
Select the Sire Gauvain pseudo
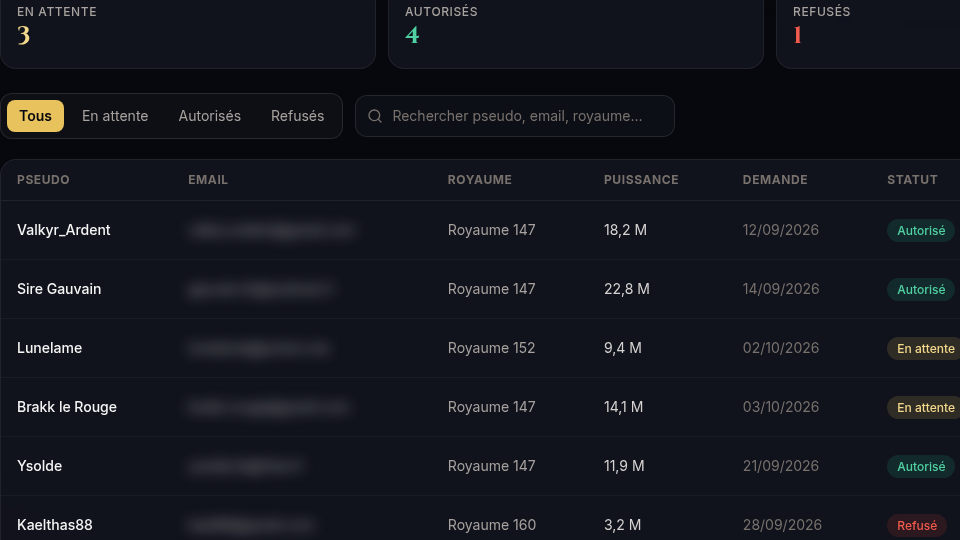tap(59, 289)
